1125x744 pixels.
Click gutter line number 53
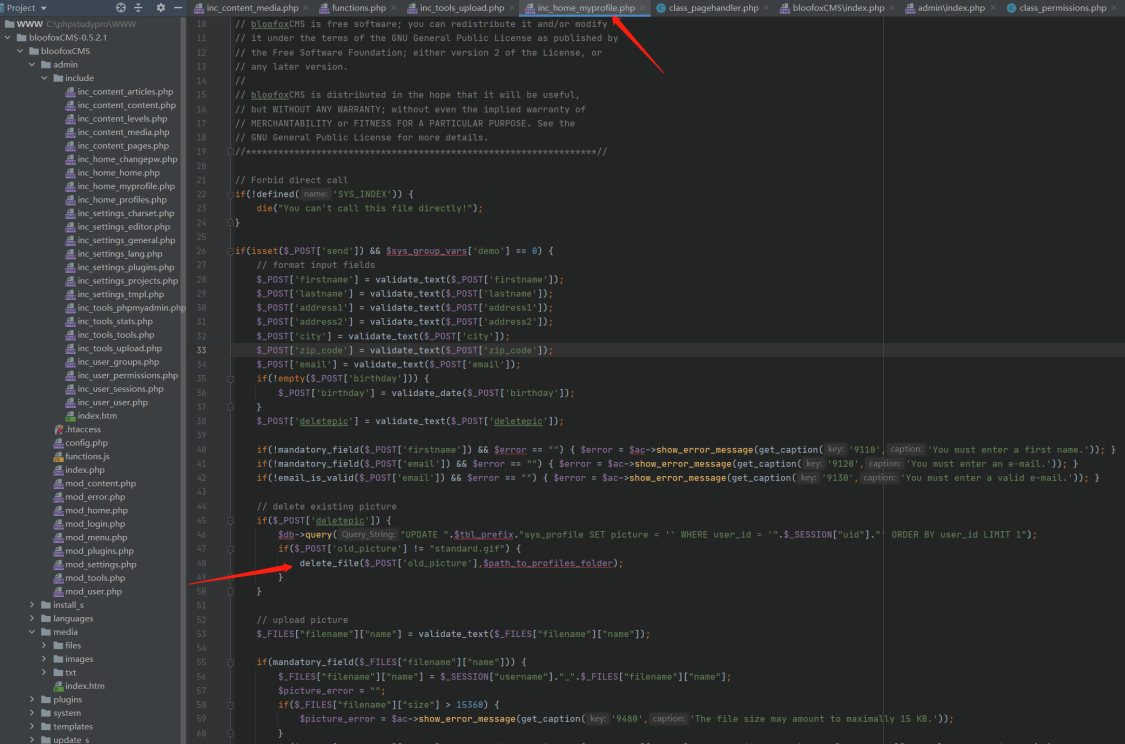201,634
